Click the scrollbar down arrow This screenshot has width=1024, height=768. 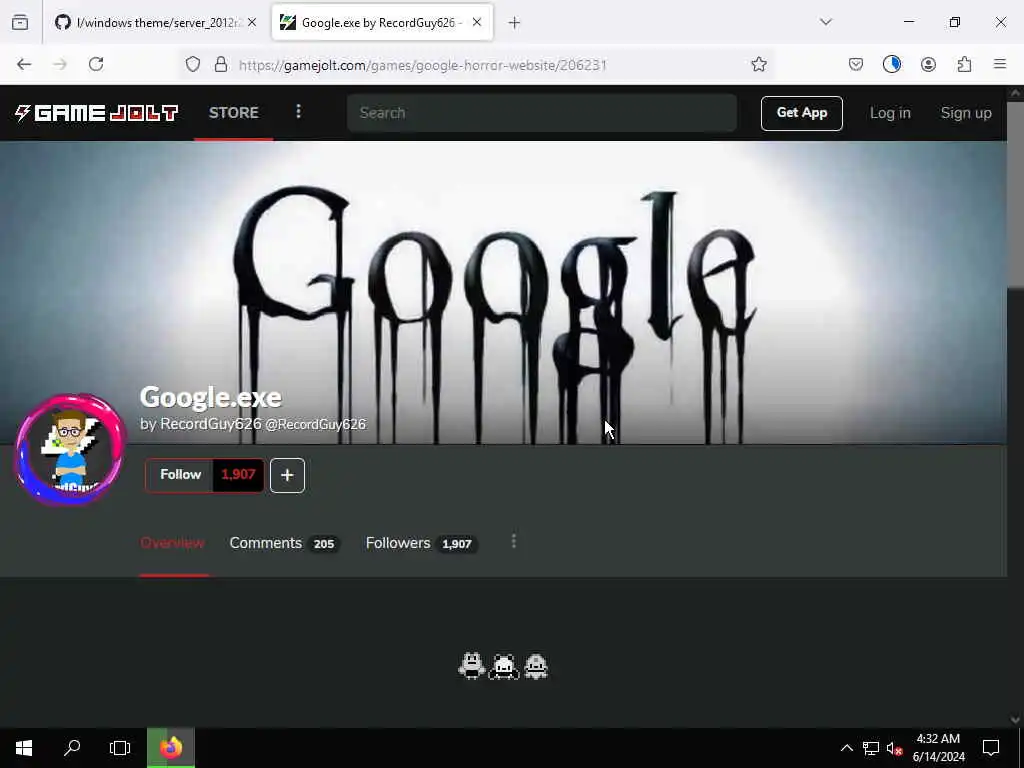(1016, 720)
